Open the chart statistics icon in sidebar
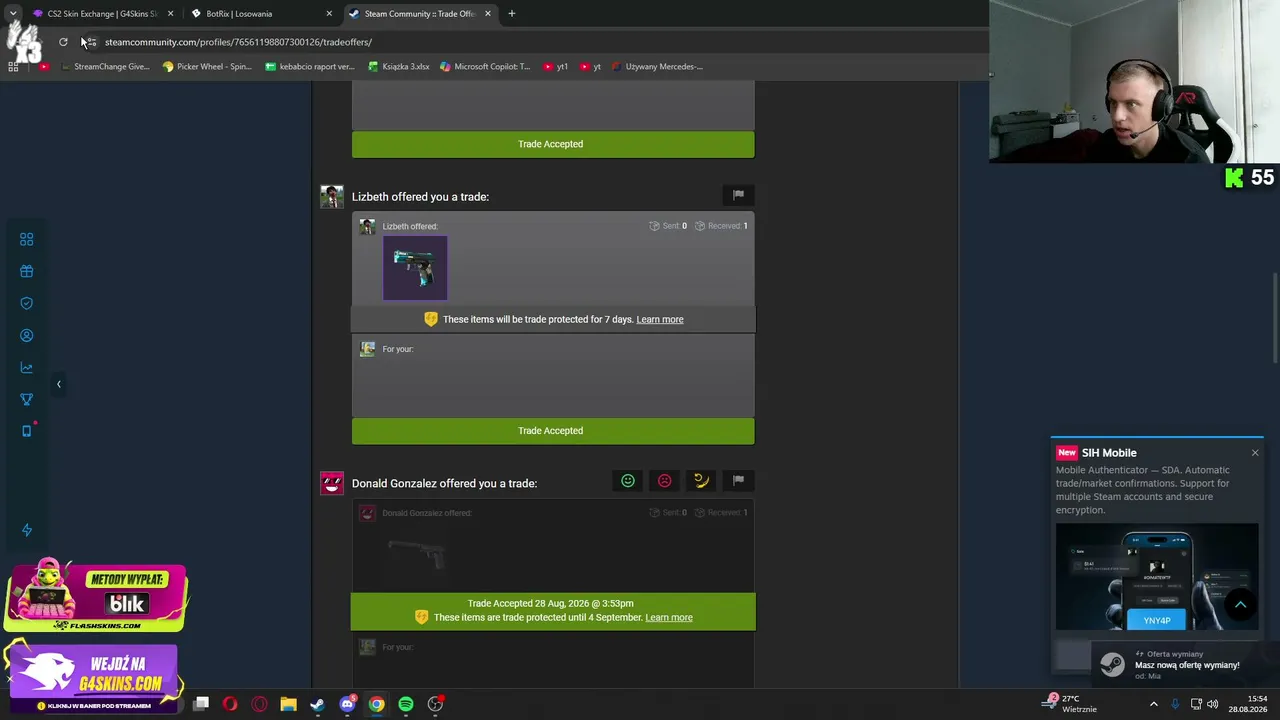The image size is (1280, 720). [x=27, y=367]
